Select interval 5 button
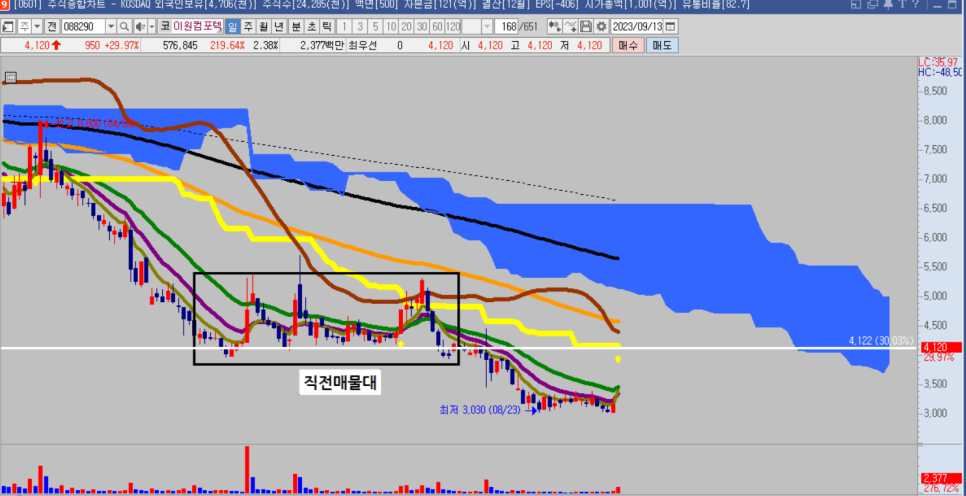Viewport: 966px width, 496px height. coord(375,26)
